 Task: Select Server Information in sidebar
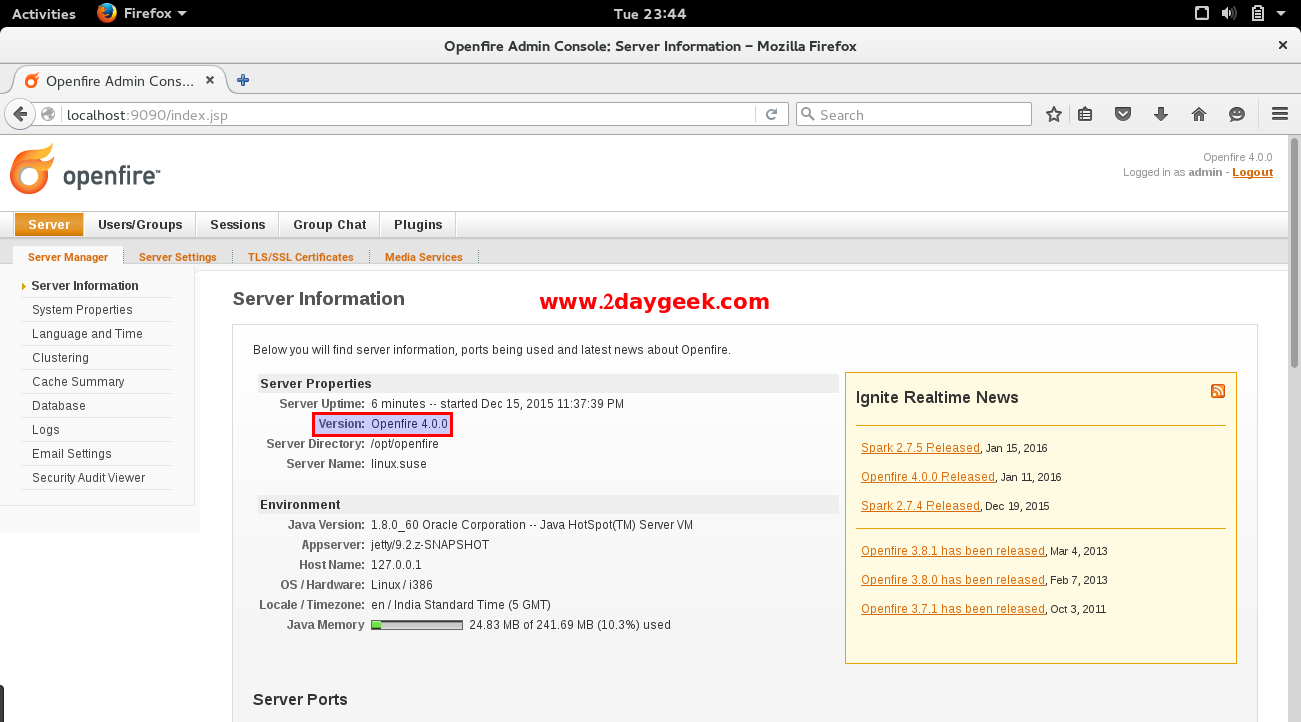pyautogui.click(x=85, y=286)
